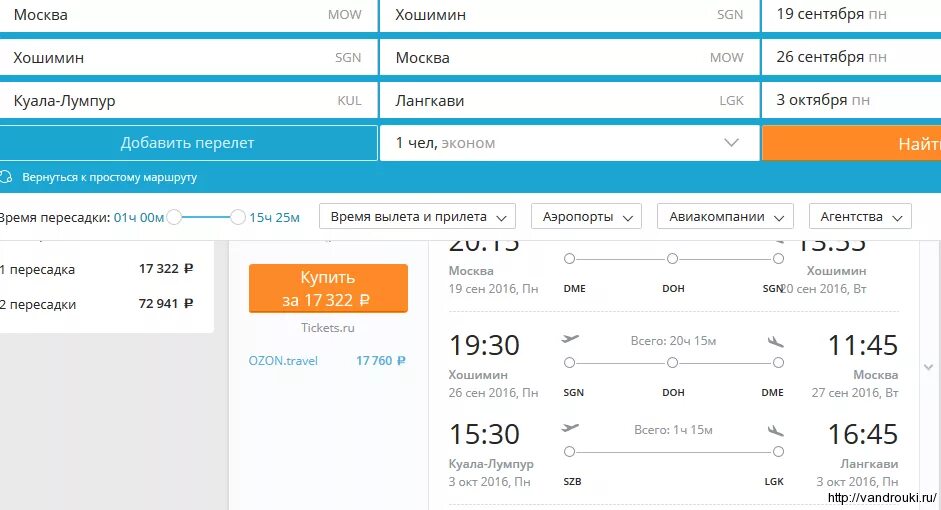Click DOH stopover marker on Moscow–Ho Chi Minh flight

coord(672,259)
